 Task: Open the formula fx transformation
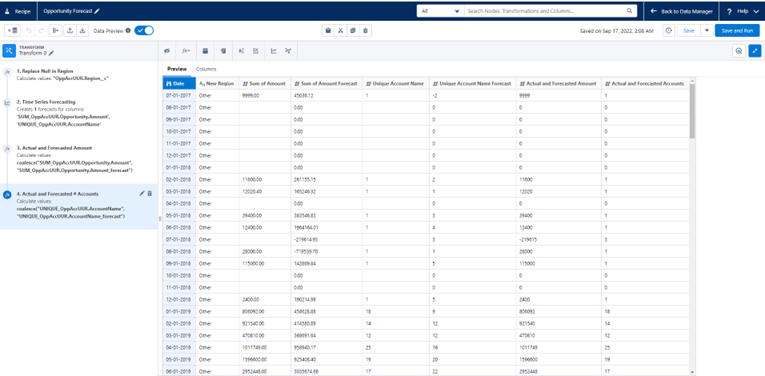tap(186, 50)
